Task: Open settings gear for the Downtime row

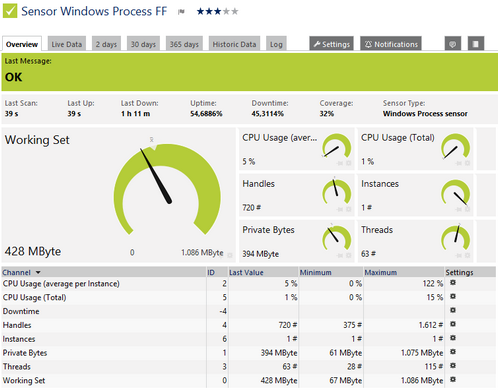Action: pyautogui.click(x=453, y=310)
